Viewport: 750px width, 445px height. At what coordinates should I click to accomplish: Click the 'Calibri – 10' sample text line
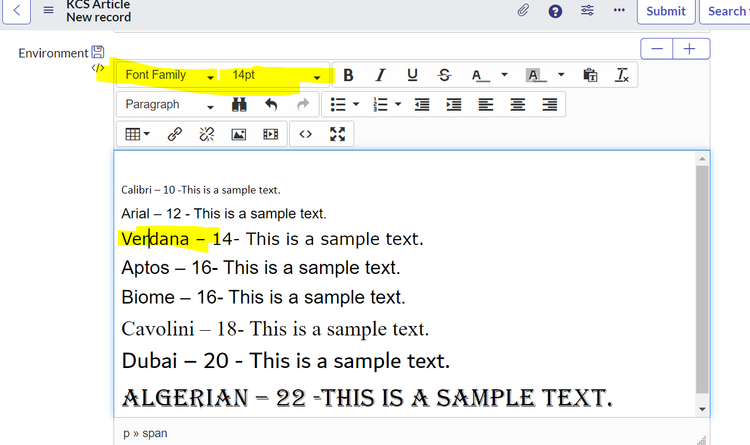[201, 190]
